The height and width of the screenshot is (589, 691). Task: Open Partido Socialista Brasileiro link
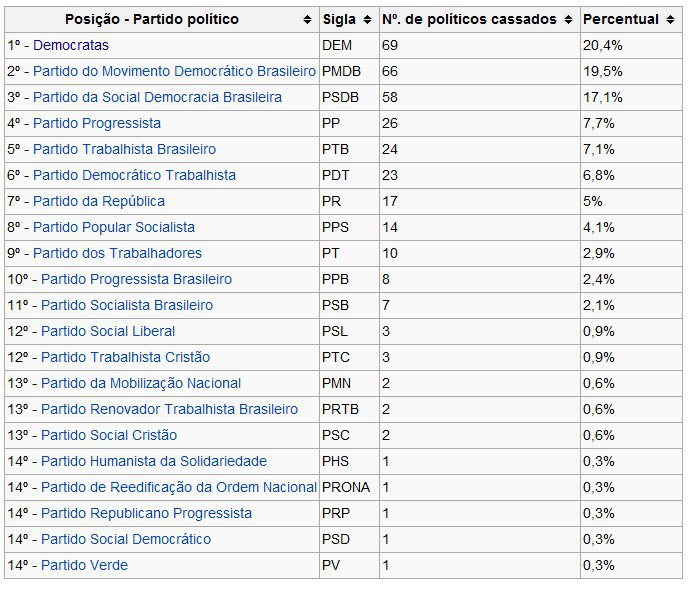pos(127,305)
